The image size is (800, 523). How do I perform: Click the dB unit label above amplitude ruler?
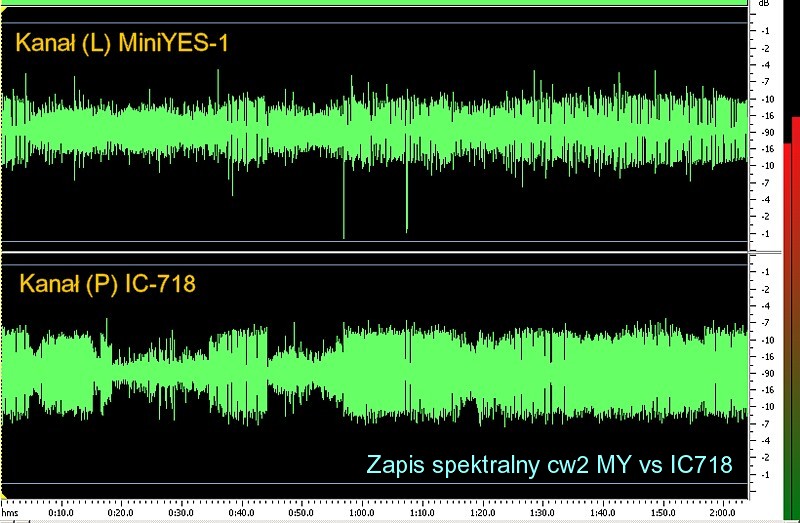(764, 4)
